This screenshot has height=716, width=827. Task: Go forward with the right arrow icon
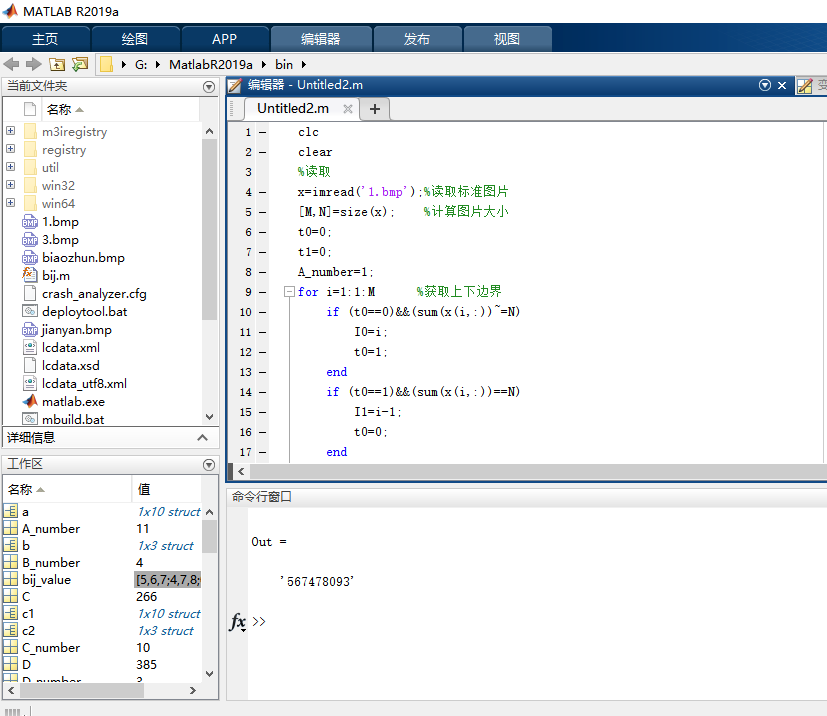(34, 64)
